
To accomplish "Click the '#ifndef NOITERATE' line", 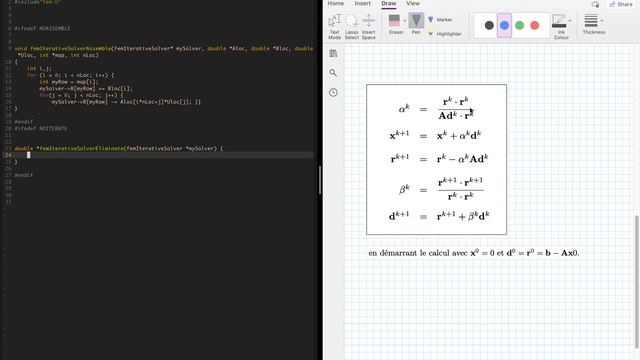I will point(41,128).
